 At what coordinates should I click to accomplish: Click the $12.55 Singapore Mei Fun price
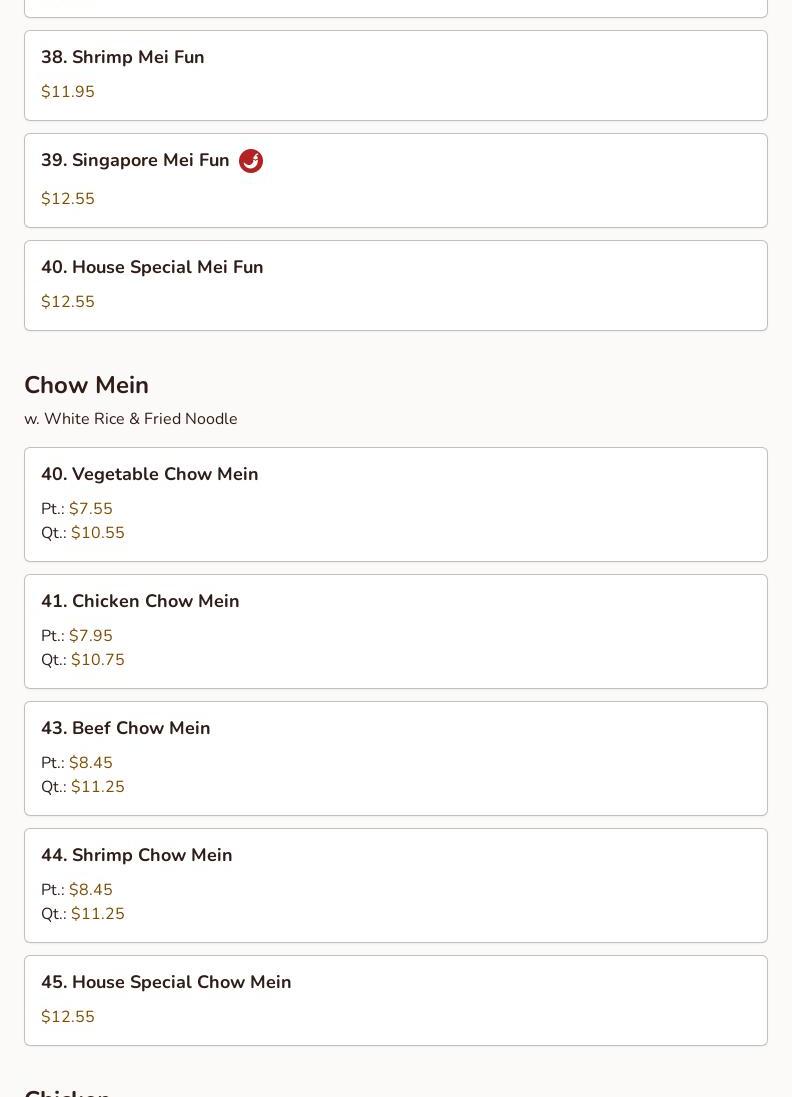click(68, 199)
